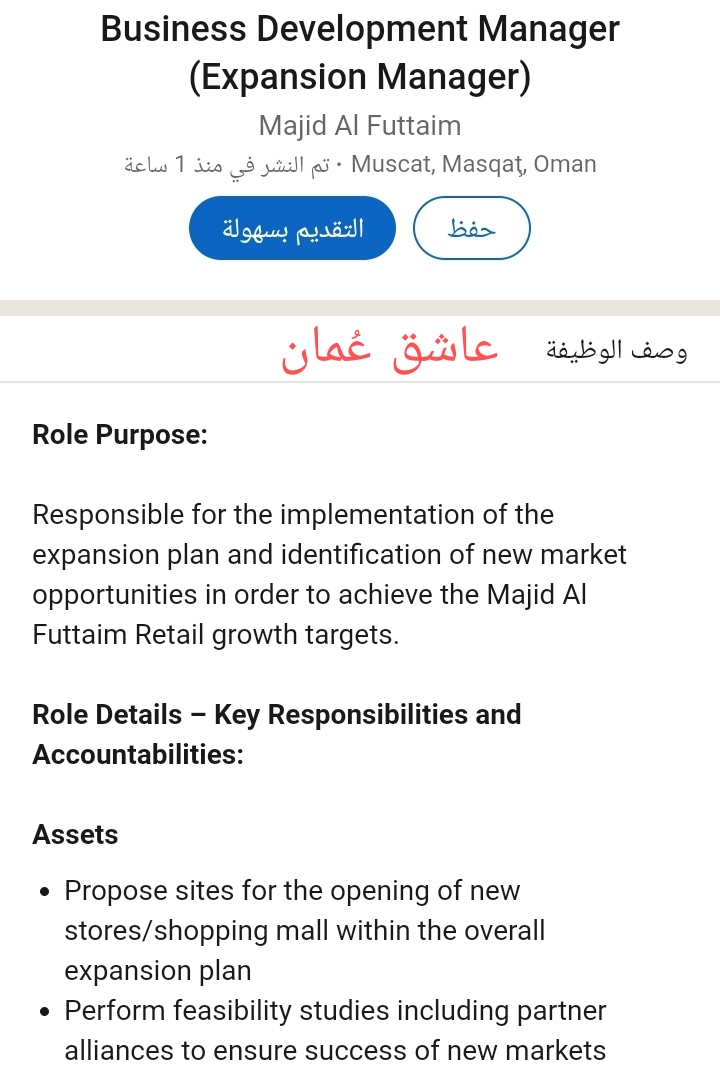Click the Futtaim Retail growth targets line
The image size is (720, 1067).
[216, 635]
